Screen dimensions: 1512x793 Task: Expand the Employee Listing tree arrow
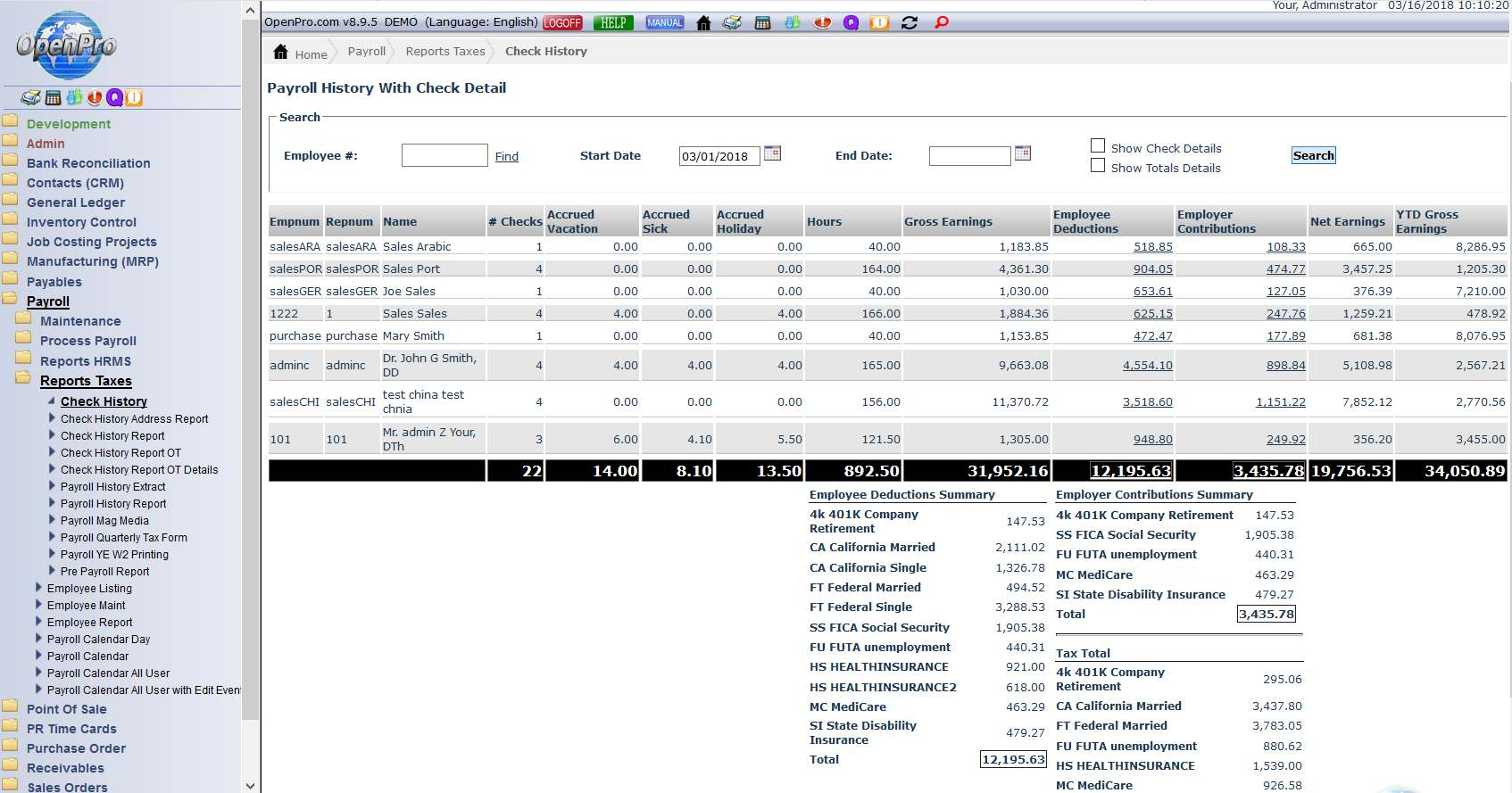coord(38,588)
